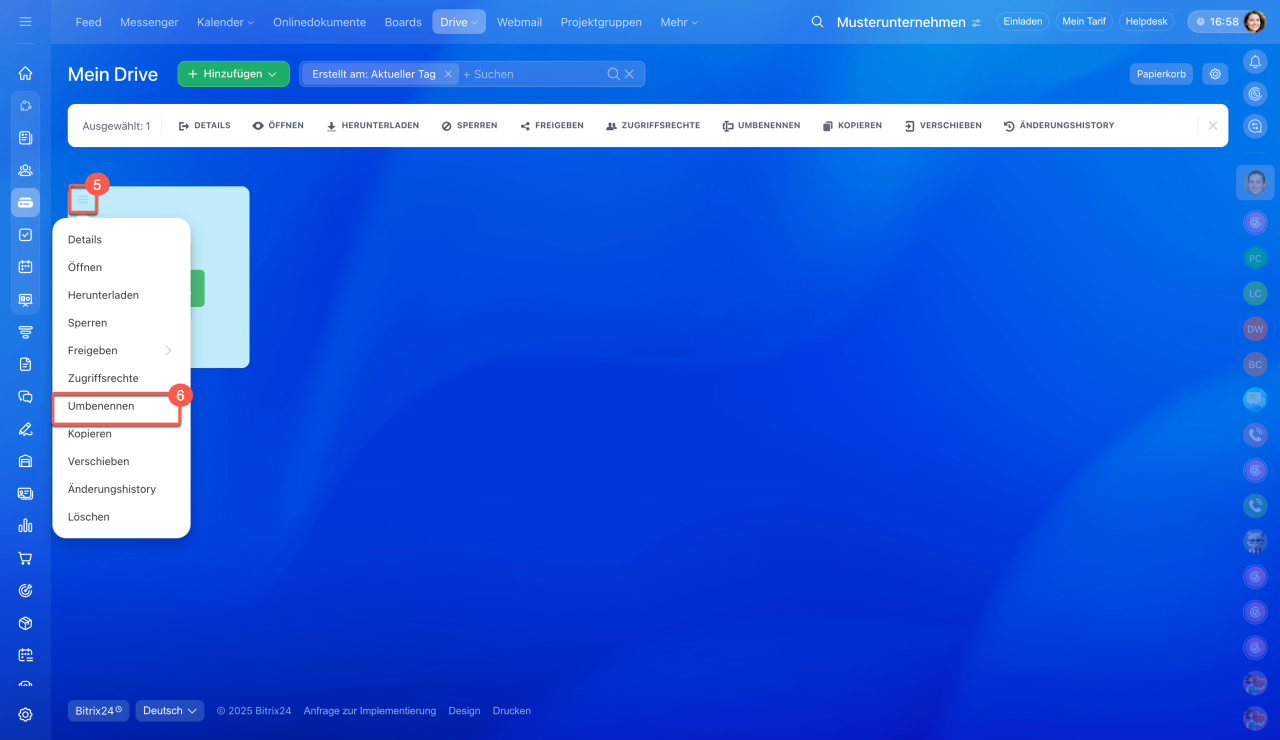The image size is (1280, 740).
Task: Open the e-signature pen icon in left sidebar
Action: (25, 429)
